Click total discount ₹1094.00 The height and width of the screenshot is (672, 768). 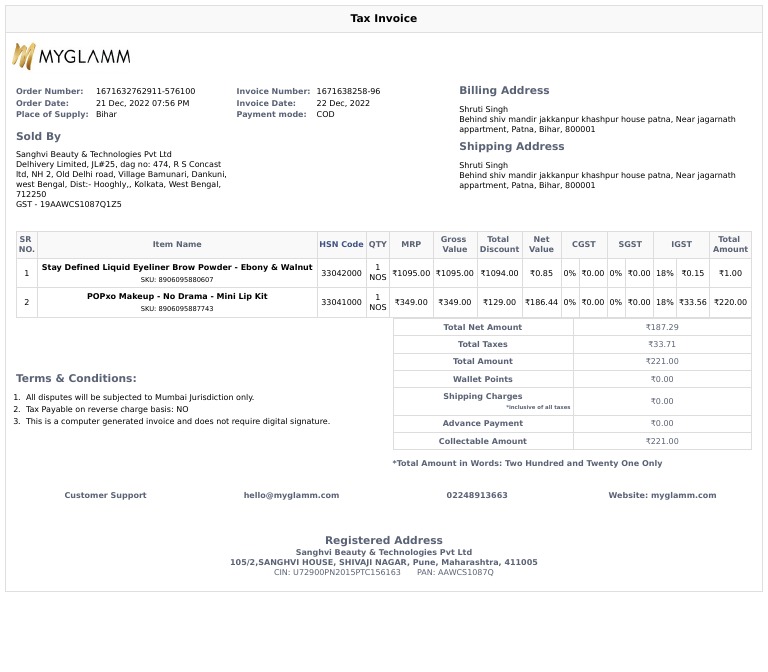(499, 273)
